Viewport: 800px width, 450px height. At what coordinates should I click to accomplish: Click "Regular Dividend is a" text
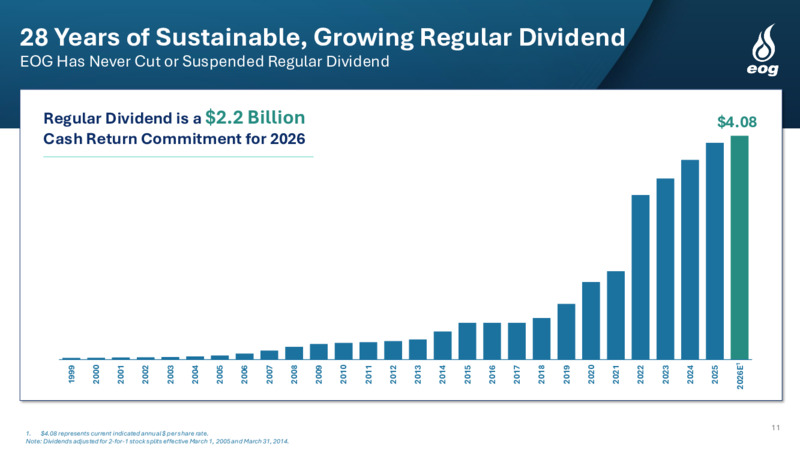tap(122, 118)
